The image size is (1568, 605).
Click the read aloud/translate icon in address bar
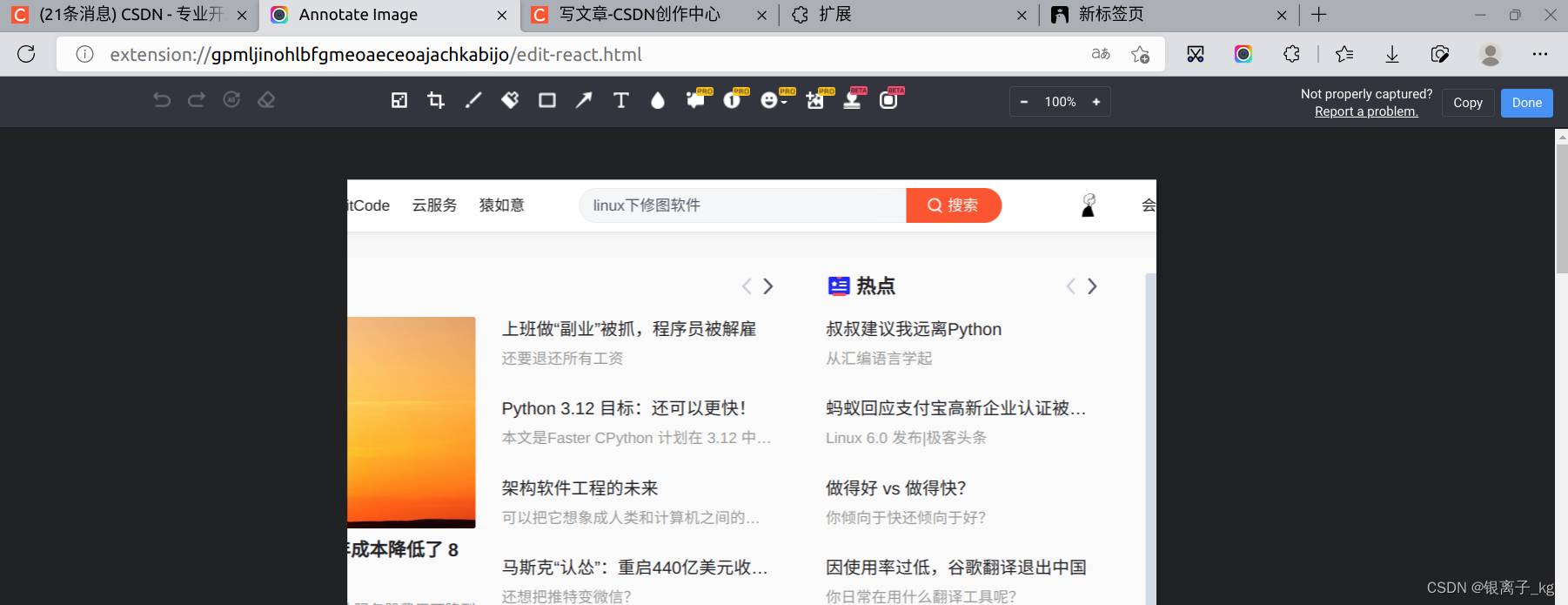click(1101, 54)
